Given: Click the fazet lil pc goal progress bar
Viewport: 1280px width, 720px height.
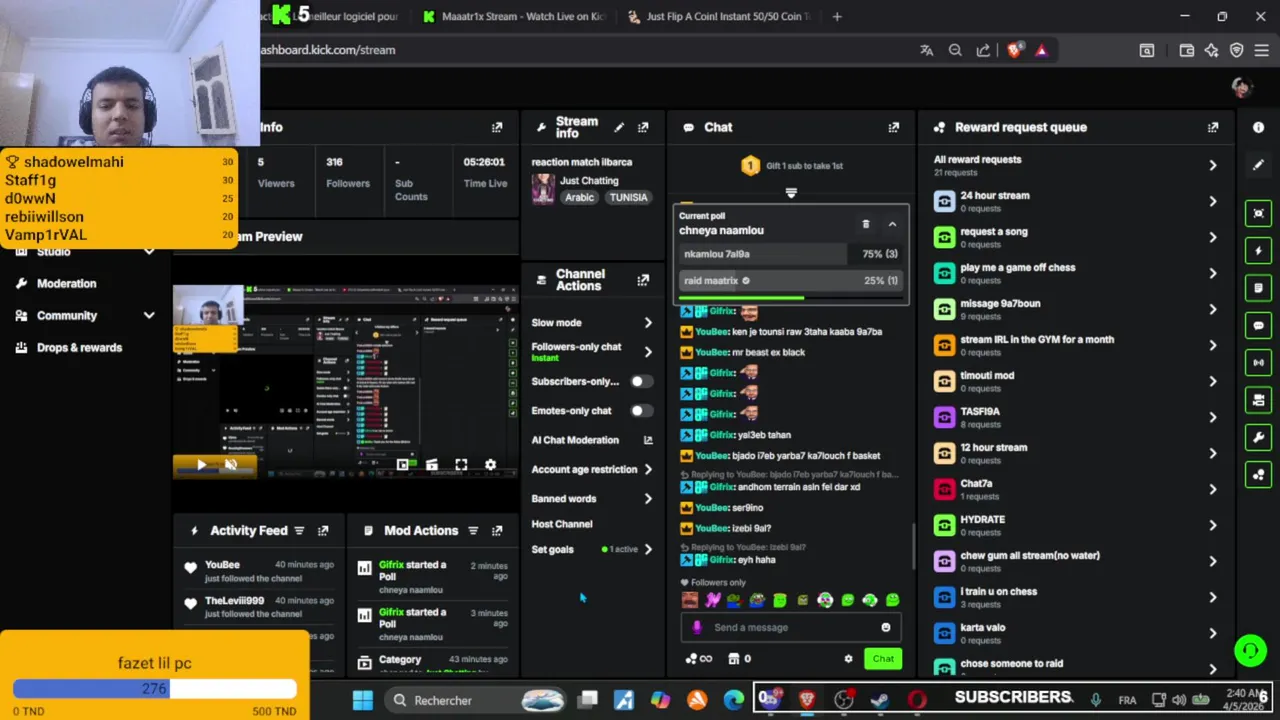Looking at the screenshot, I should tap(155, 688).
